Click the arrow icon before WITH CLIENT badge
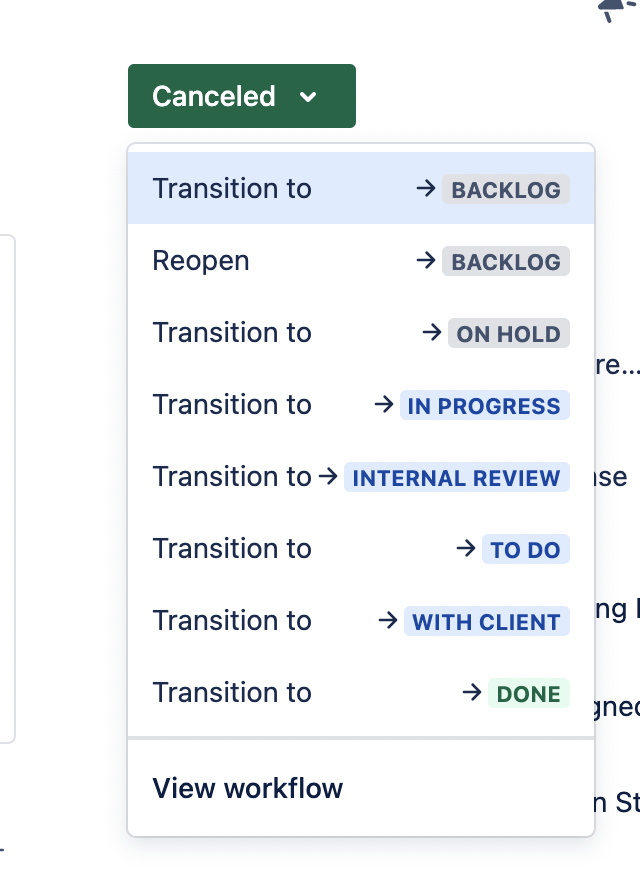Viewport: 640px width, 878px height. (387, 620)
